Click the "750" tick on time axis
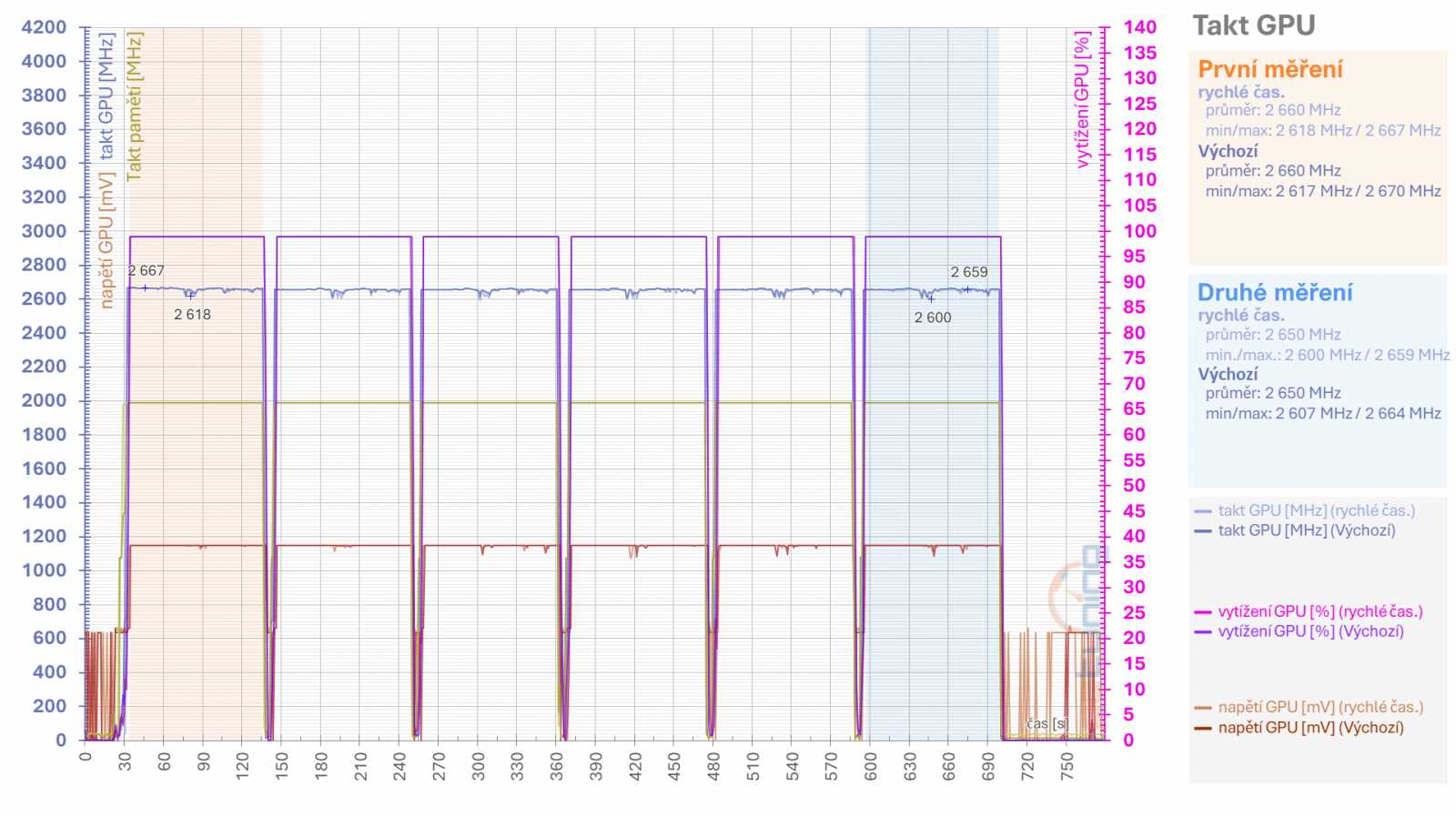The image size is (1456, 817). (x=1067, y=766)
